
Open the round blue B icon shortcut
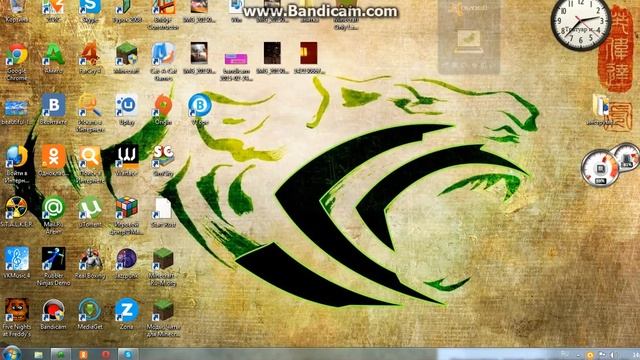point(200,105)
